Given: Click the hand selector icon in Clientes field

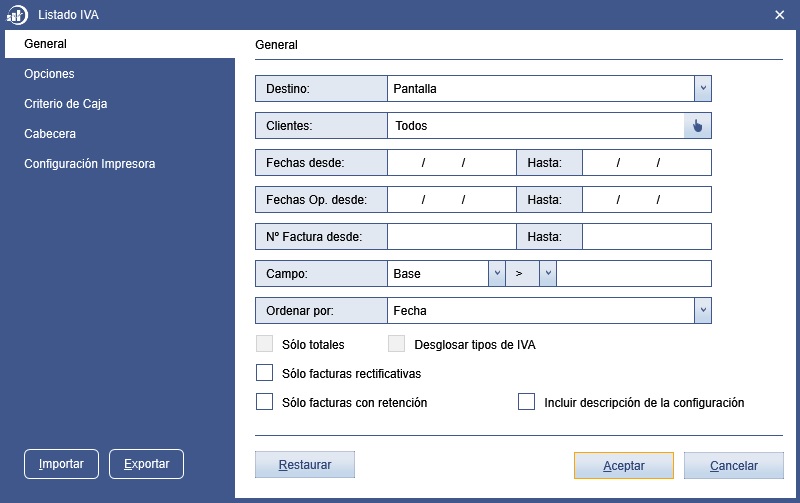Looking at the screenshot, I should click(x=697, y=125).
